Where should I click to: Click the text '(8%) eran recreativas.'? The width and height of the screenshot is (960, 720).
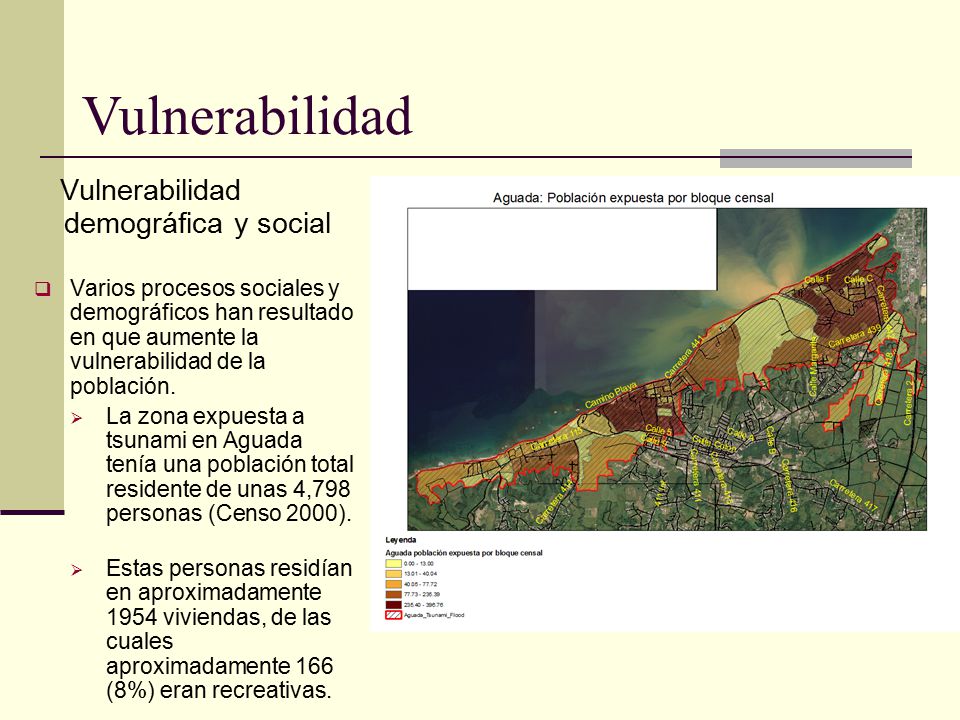219,690
